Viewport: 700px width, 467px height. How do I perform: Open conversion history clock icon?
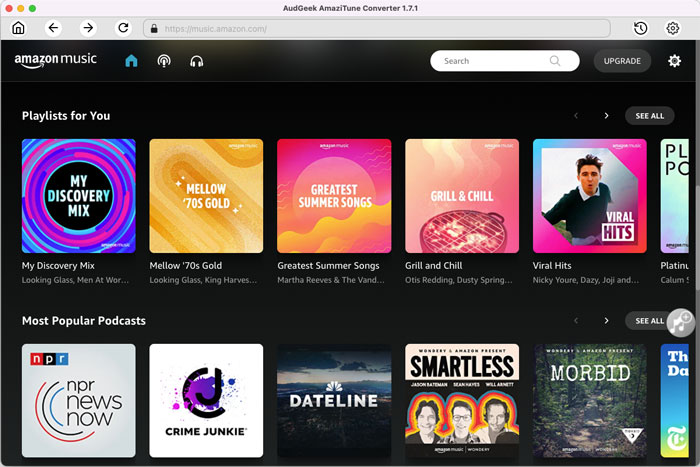tap(641, 28)
